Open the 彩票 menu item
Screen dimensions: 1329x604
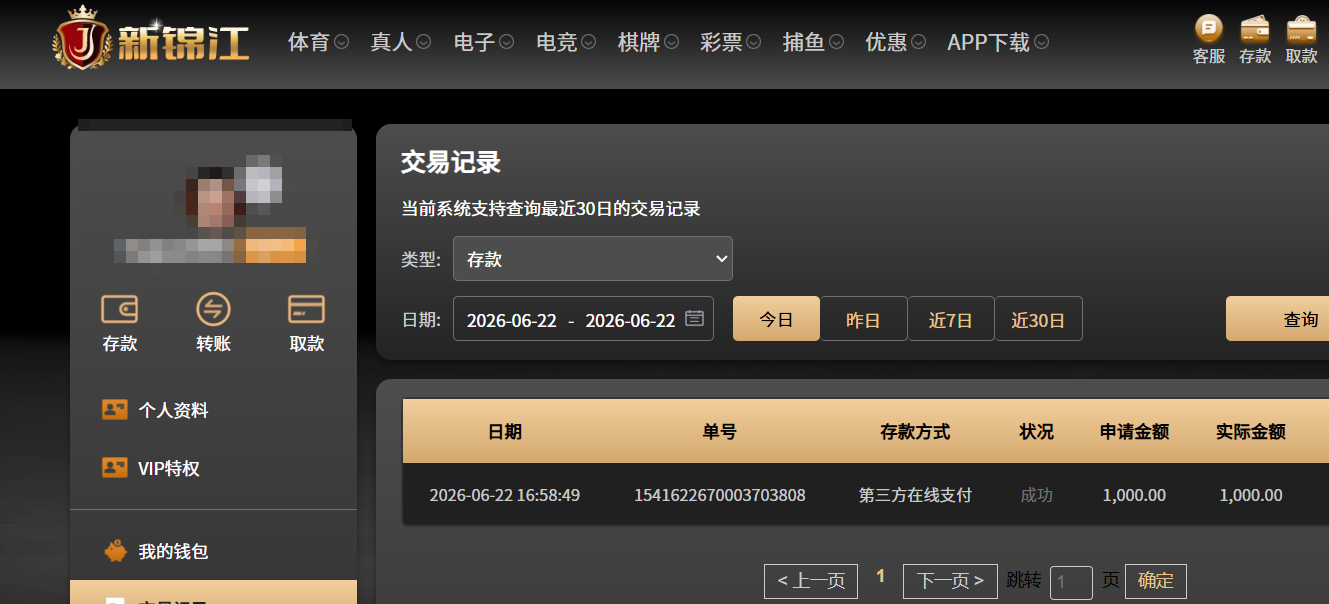pos(721,42)
